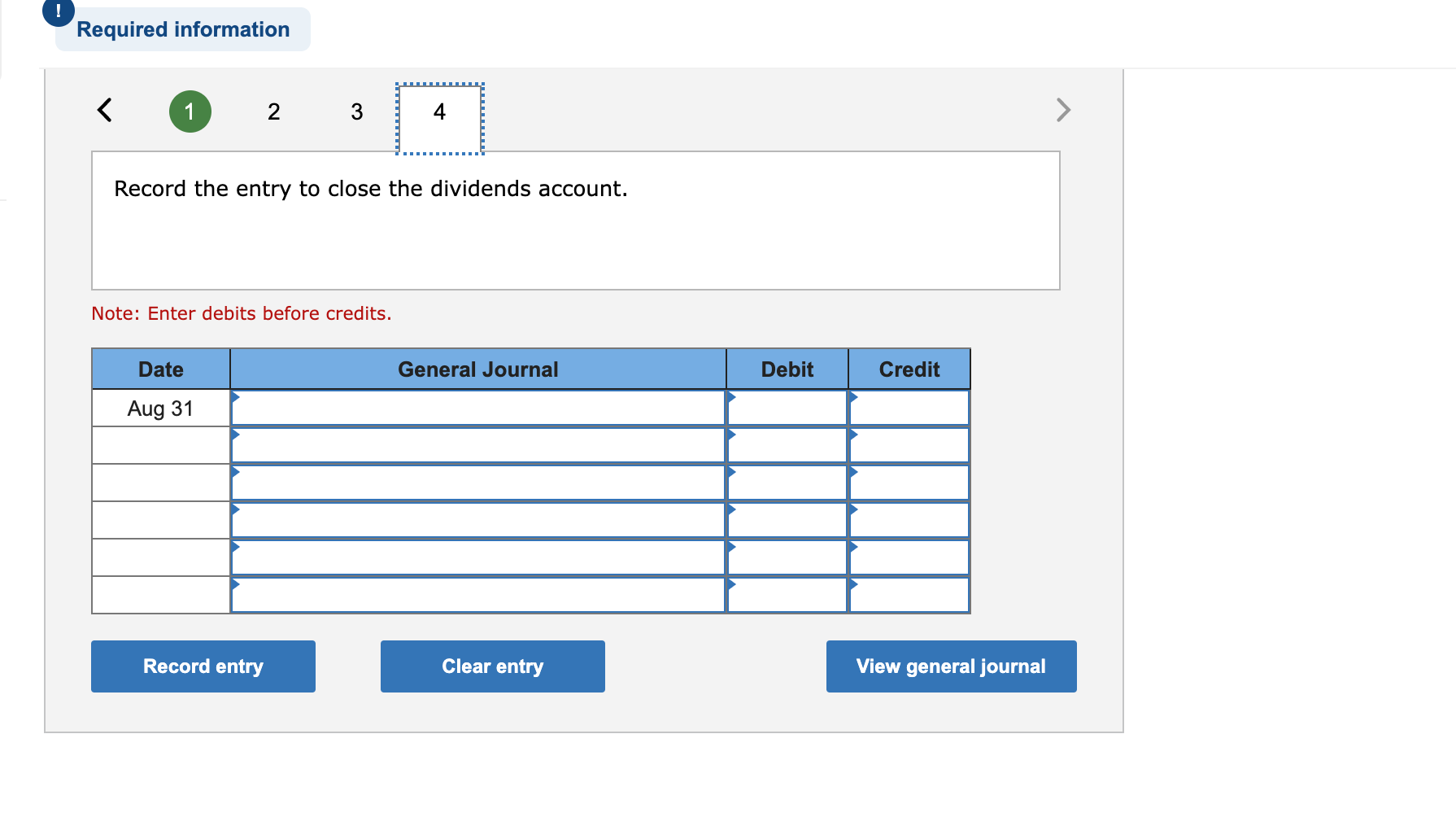Open journal entry step 3
Image resolution: width=1456 pixels, height=817 pixels.
[x=357, y=111]
